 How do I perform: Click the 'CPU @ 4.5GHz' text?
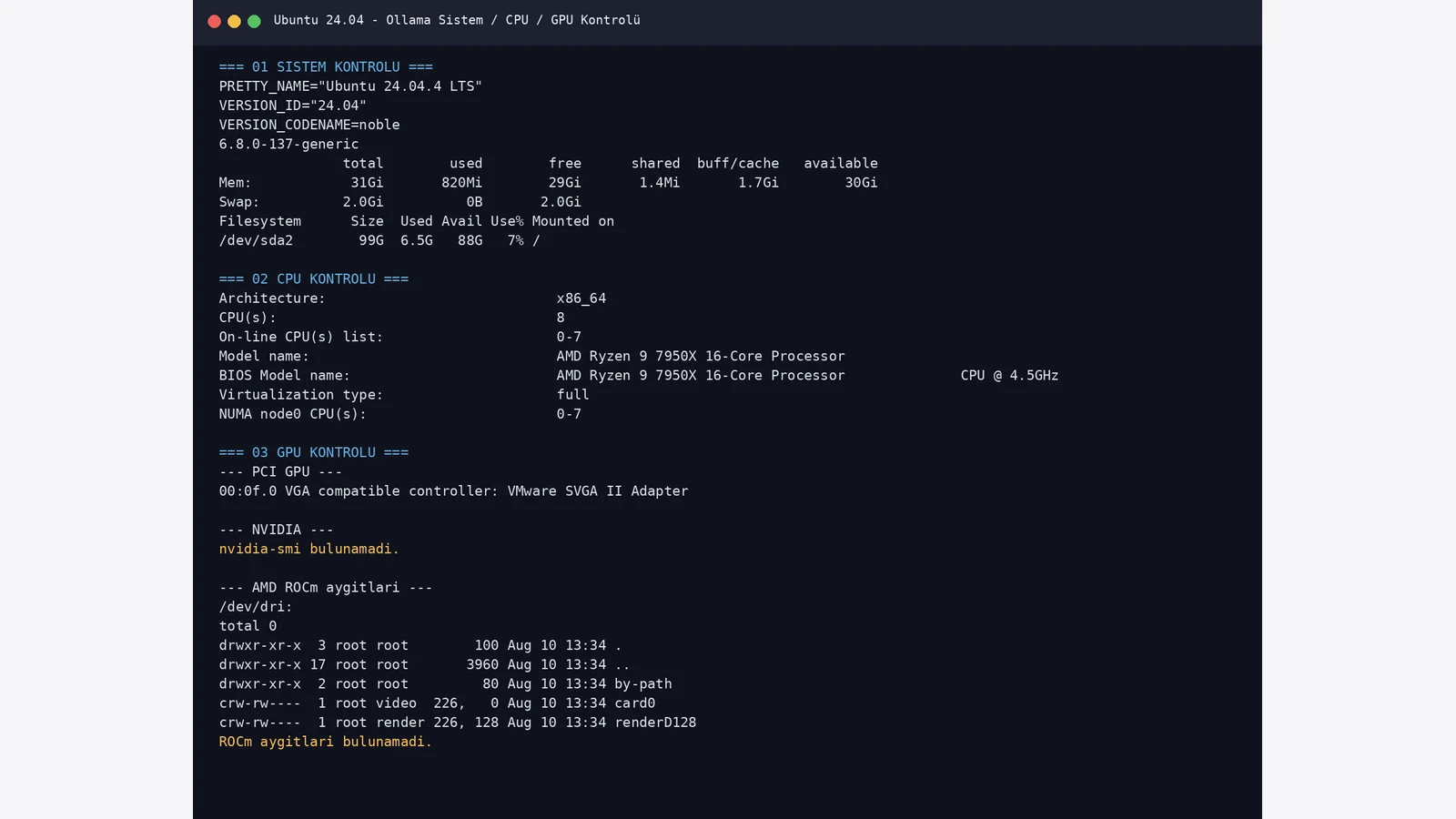pyautogui.click(x=1009, y=375)
